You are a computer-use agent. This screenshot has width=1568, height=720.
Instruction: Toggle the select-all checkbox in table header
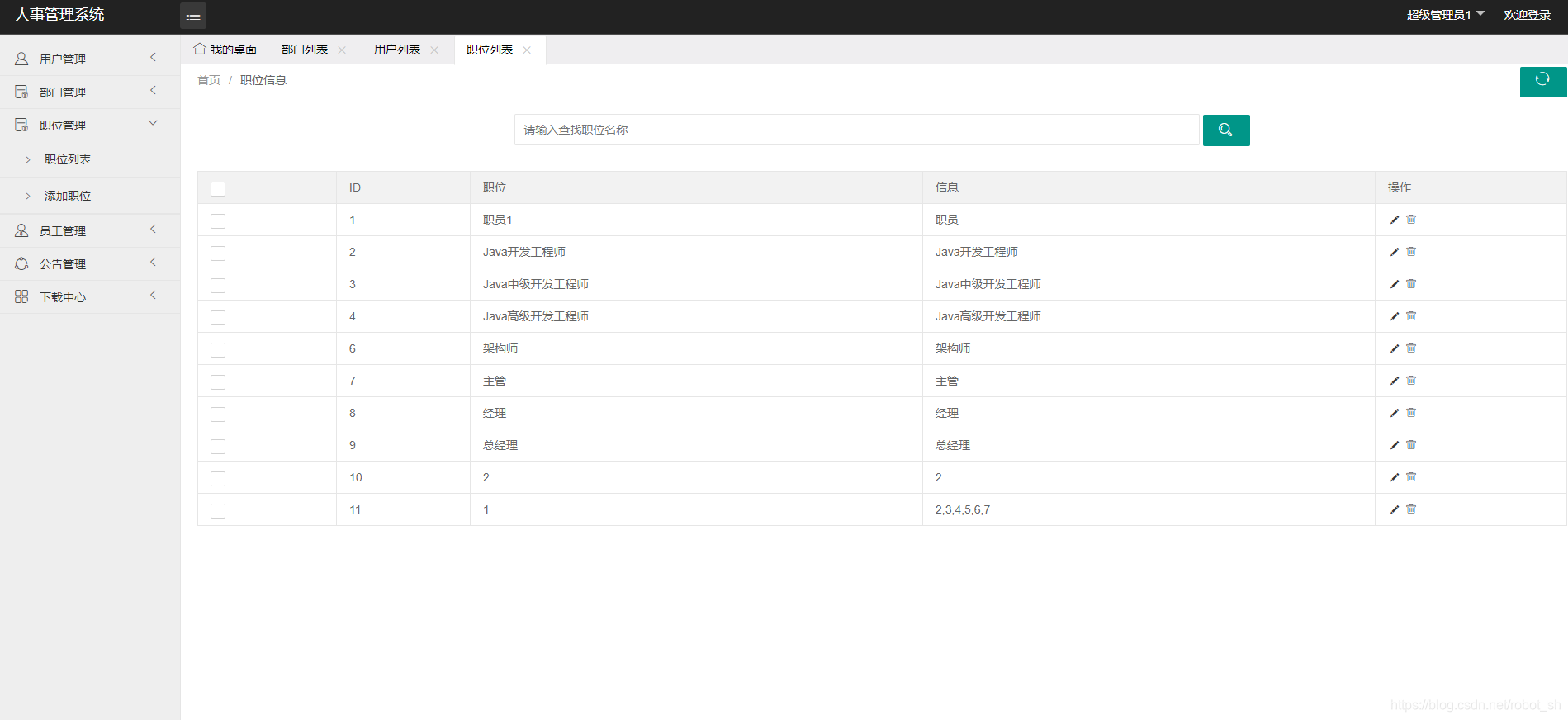click(x=218, y=189)
